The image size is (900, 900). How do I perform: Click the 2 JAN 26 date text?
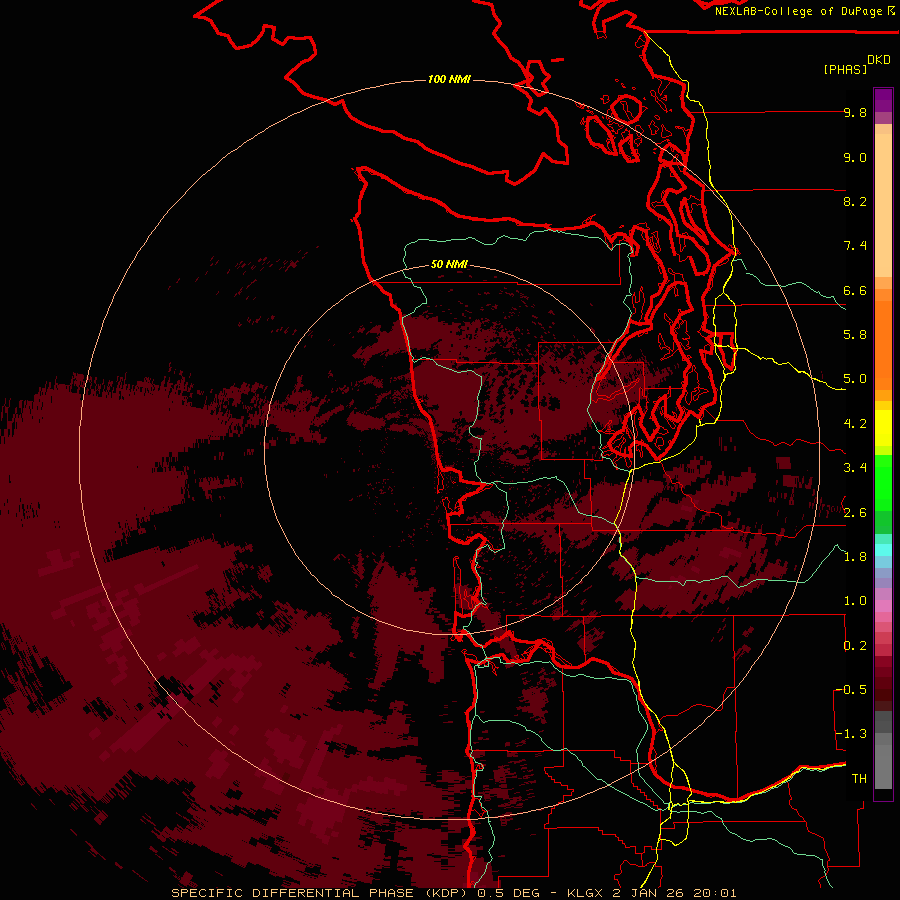tap(648, 893)
